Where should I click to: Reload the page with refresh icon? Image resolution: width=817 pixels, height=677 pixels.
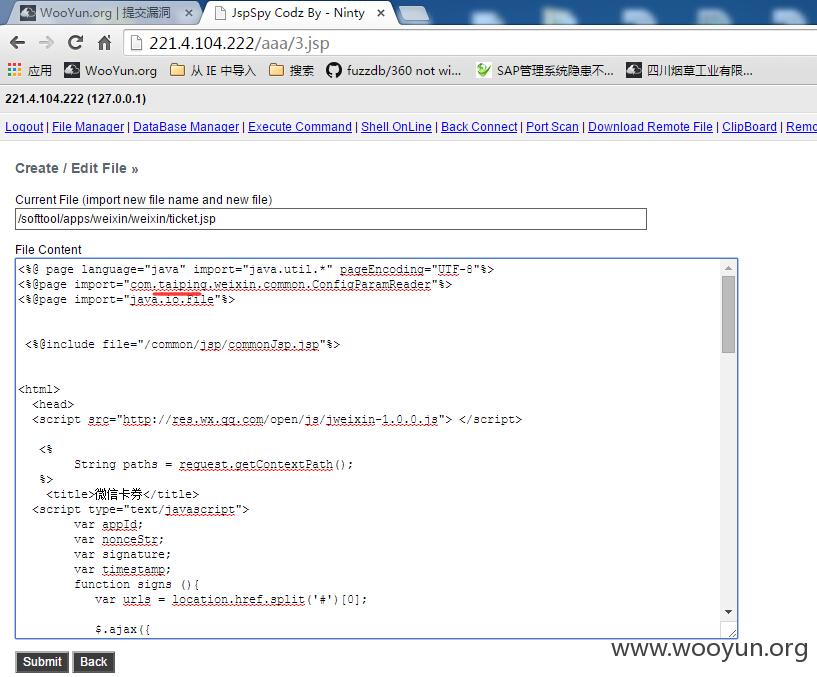(x=76, y=43)
